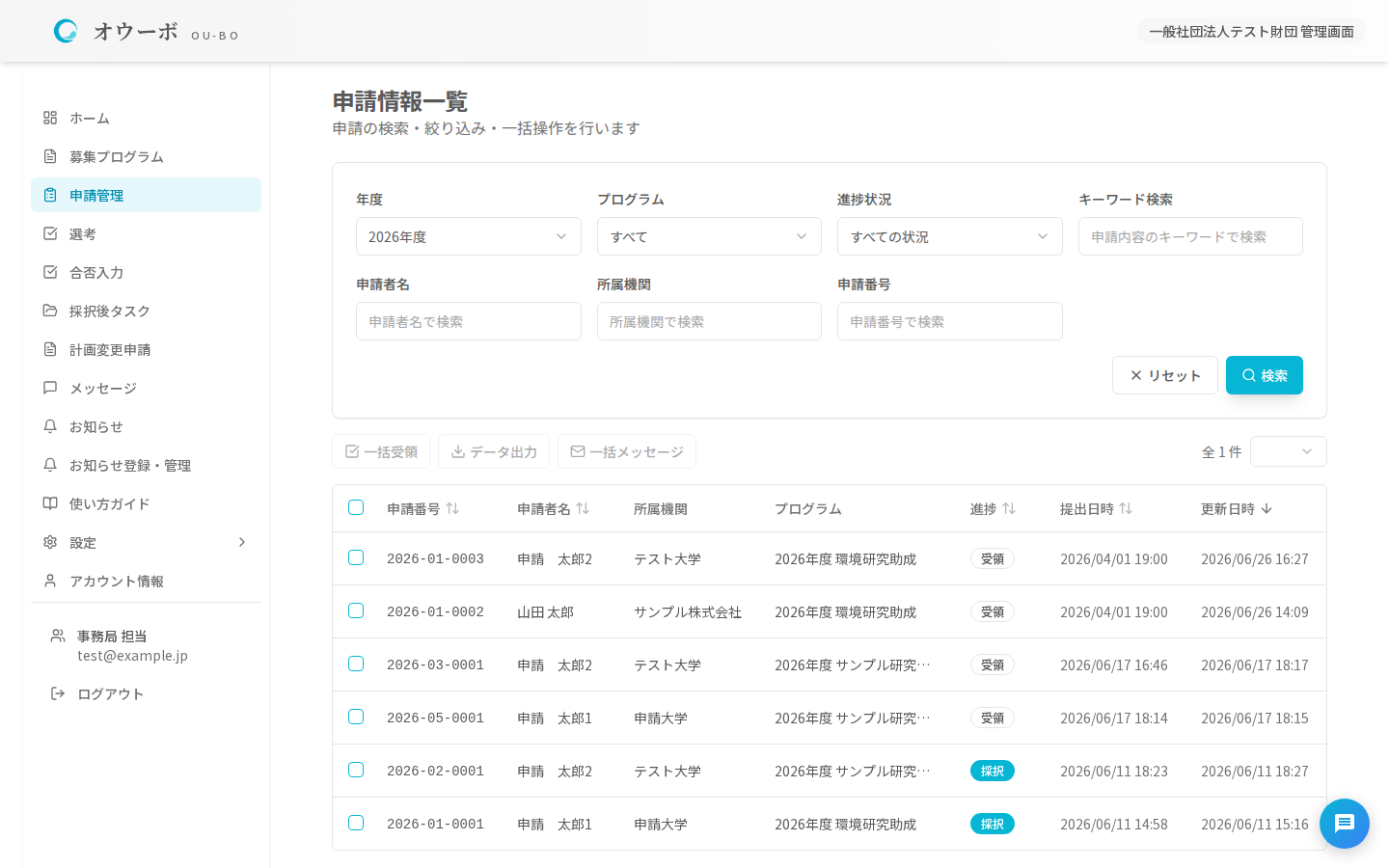
Task: Open 募集プログラム menu item
Action: pyautogui.click(x=146, y=156)
